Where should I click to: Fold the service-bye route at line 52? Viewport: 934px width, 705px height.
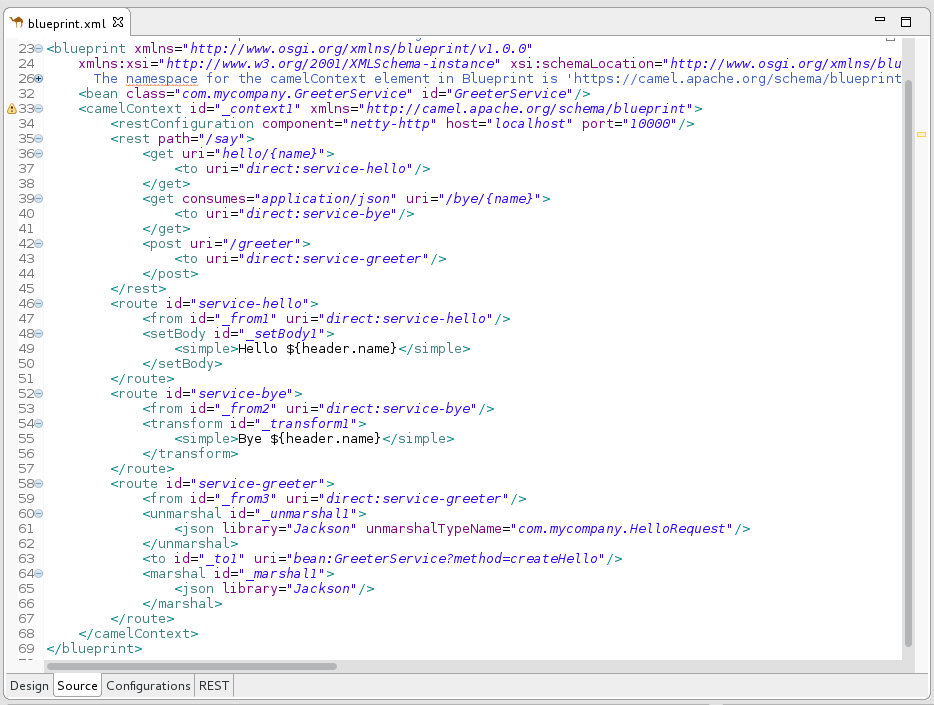[39, 394]
